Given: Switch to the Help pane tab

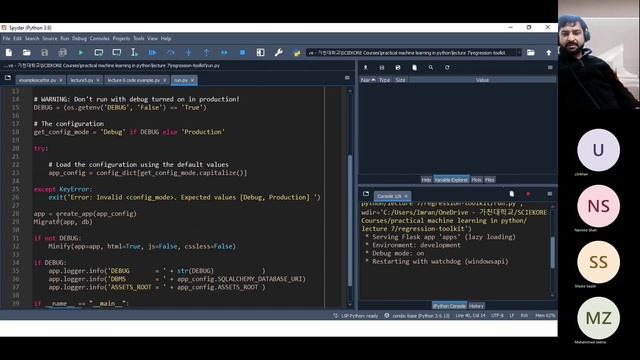Looking at the screenshot, I should tap(426, 180).
